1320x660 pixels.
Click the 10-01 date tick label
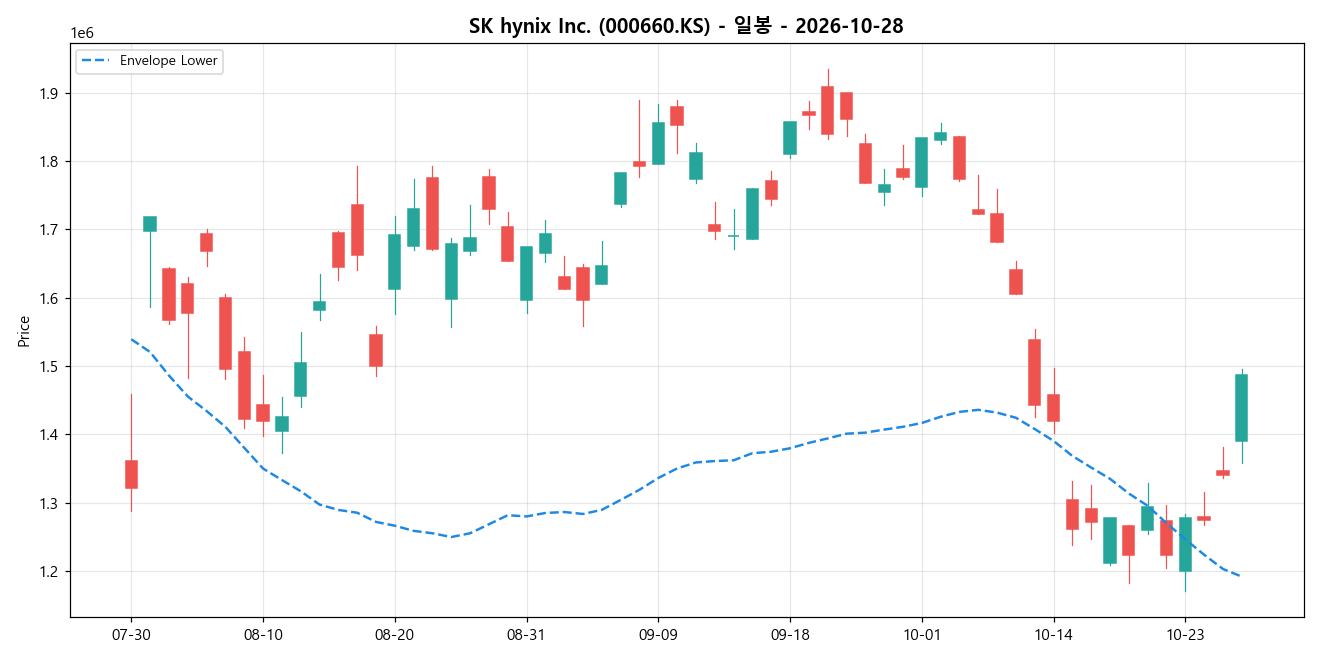922,633
